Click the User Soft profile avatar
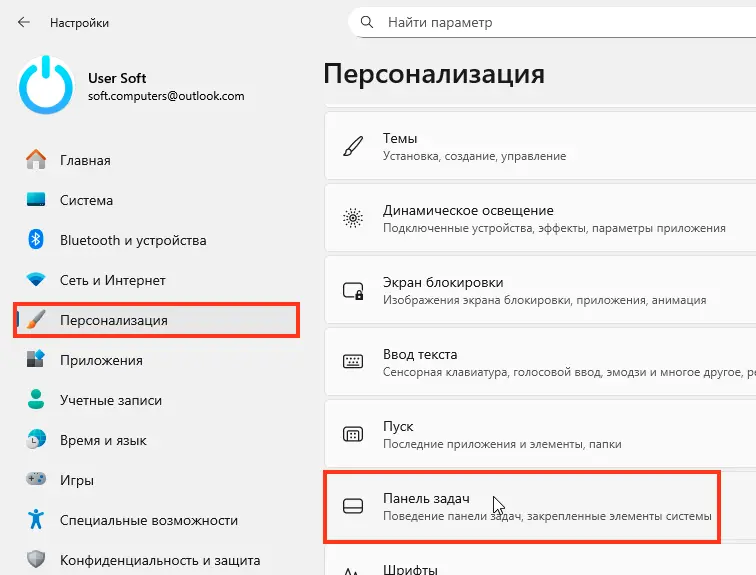Viewport: 756px width, 575px height. pos(46,86)
